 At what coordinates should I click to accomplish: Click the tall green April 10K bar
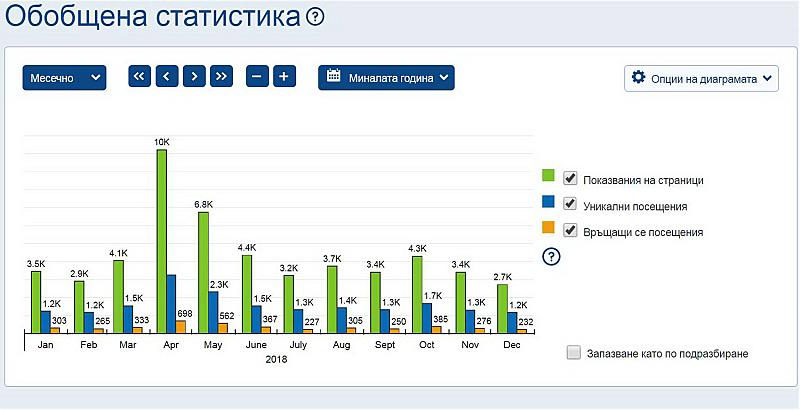click(x=161, y=240)
